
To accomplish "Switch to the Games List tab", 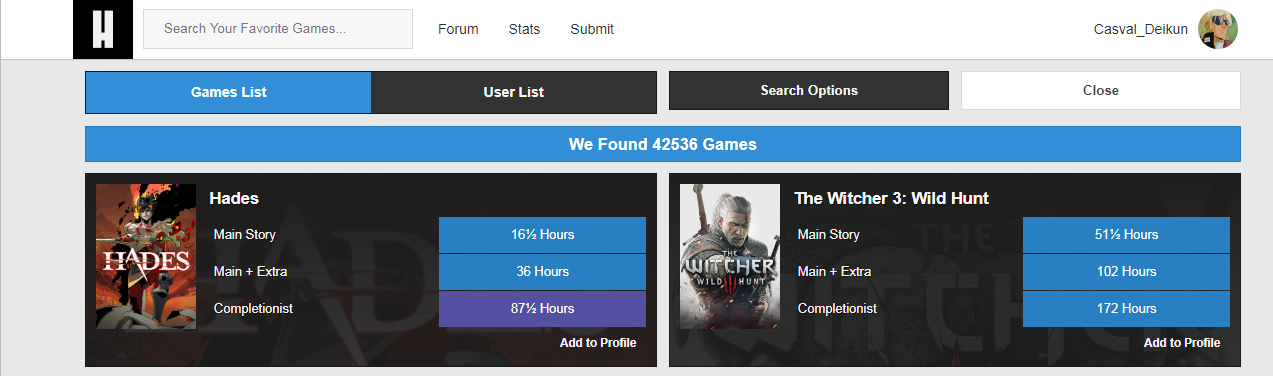I will (x=228, y=92).
